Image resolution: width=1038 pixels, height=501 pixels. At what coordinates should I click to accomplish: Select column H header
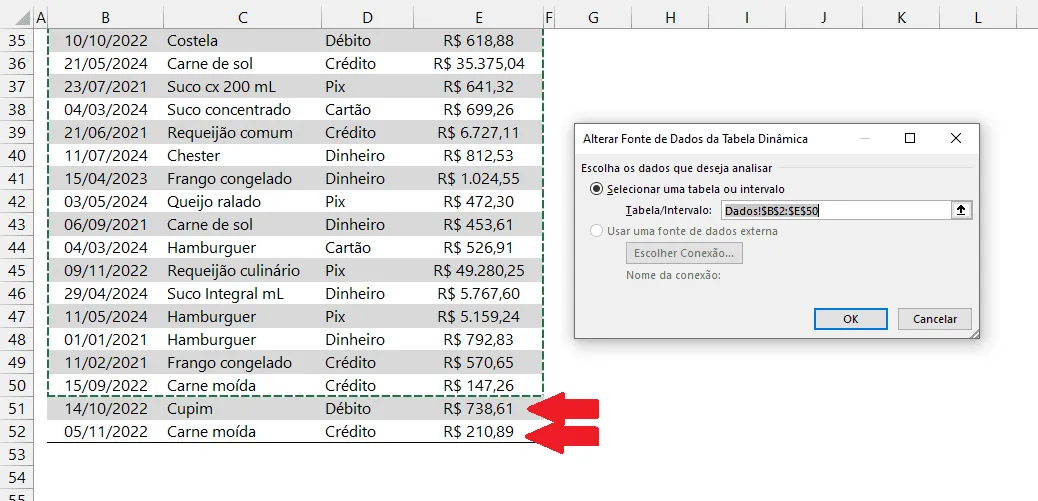pos(670,19)
